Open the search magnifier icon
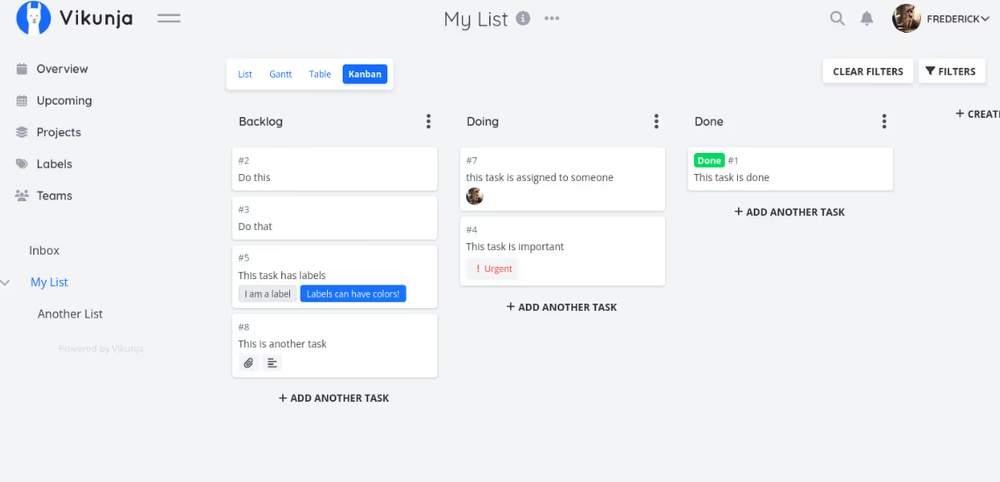The height and width of the screenshot is (482, 1000). click(837, 18)
